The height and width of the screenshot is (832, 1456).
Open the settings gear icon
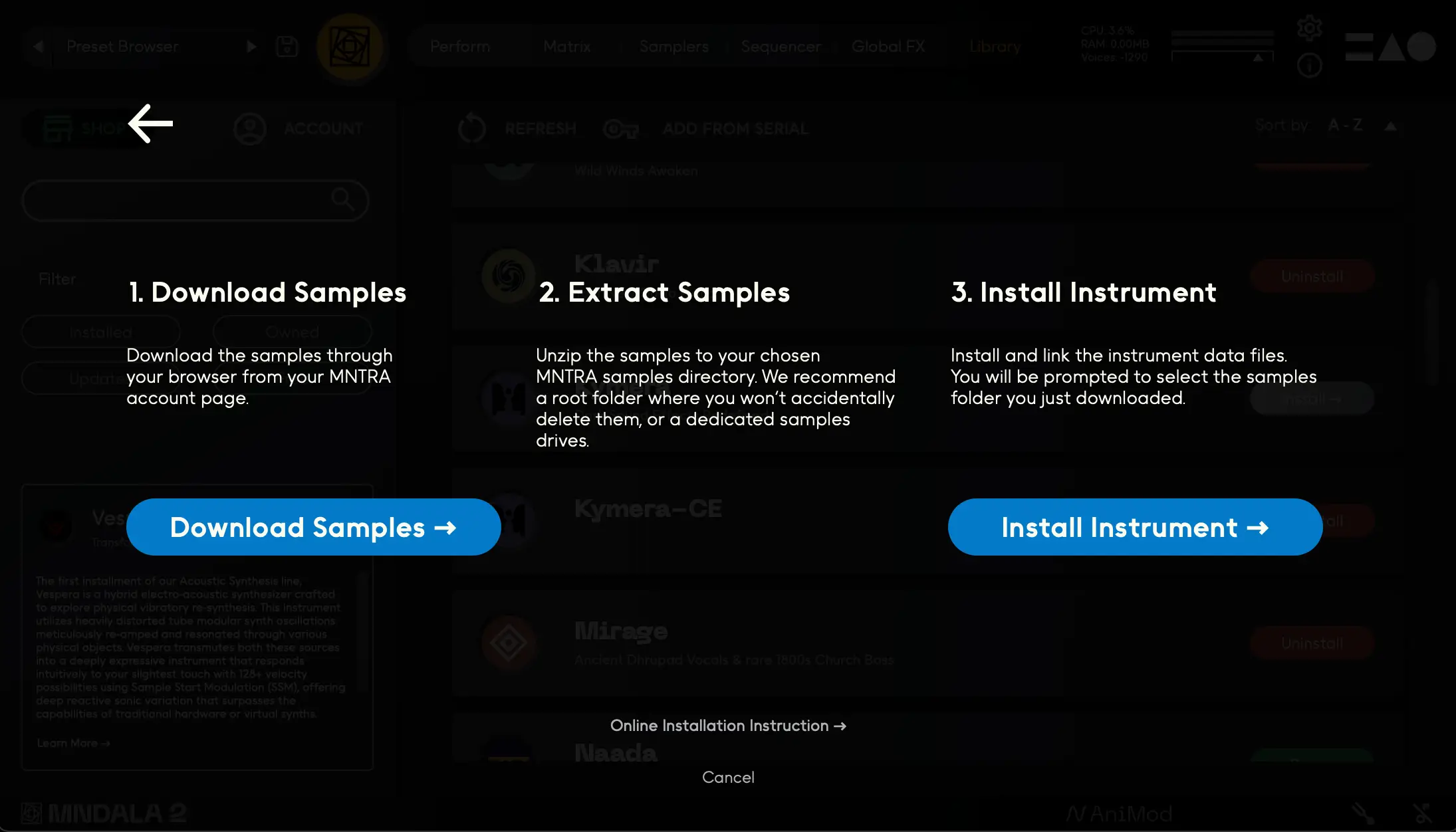(1309, 28)
